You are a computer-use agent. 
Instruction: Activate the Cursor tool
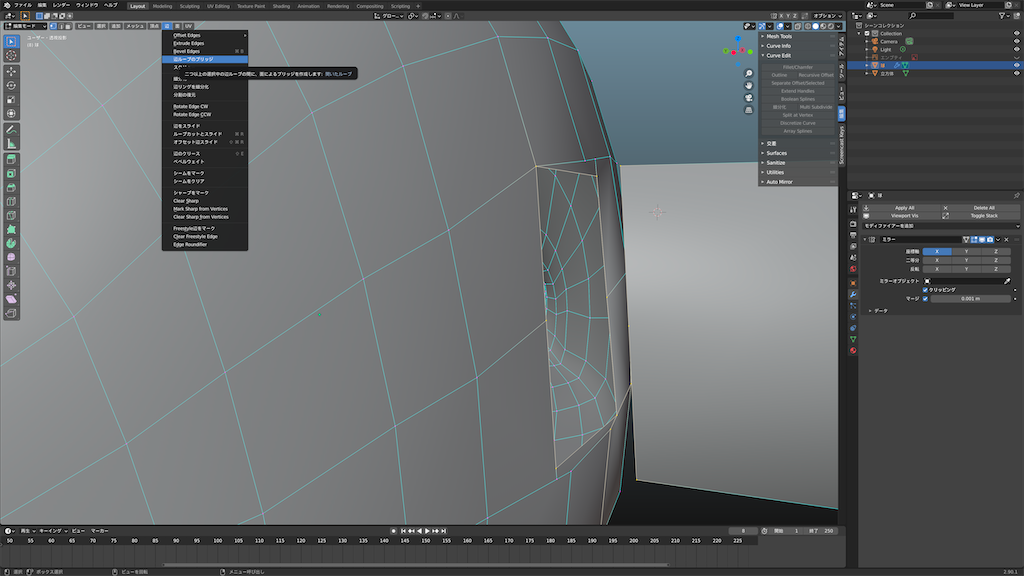pyautogui.click(x=11, y=56)
